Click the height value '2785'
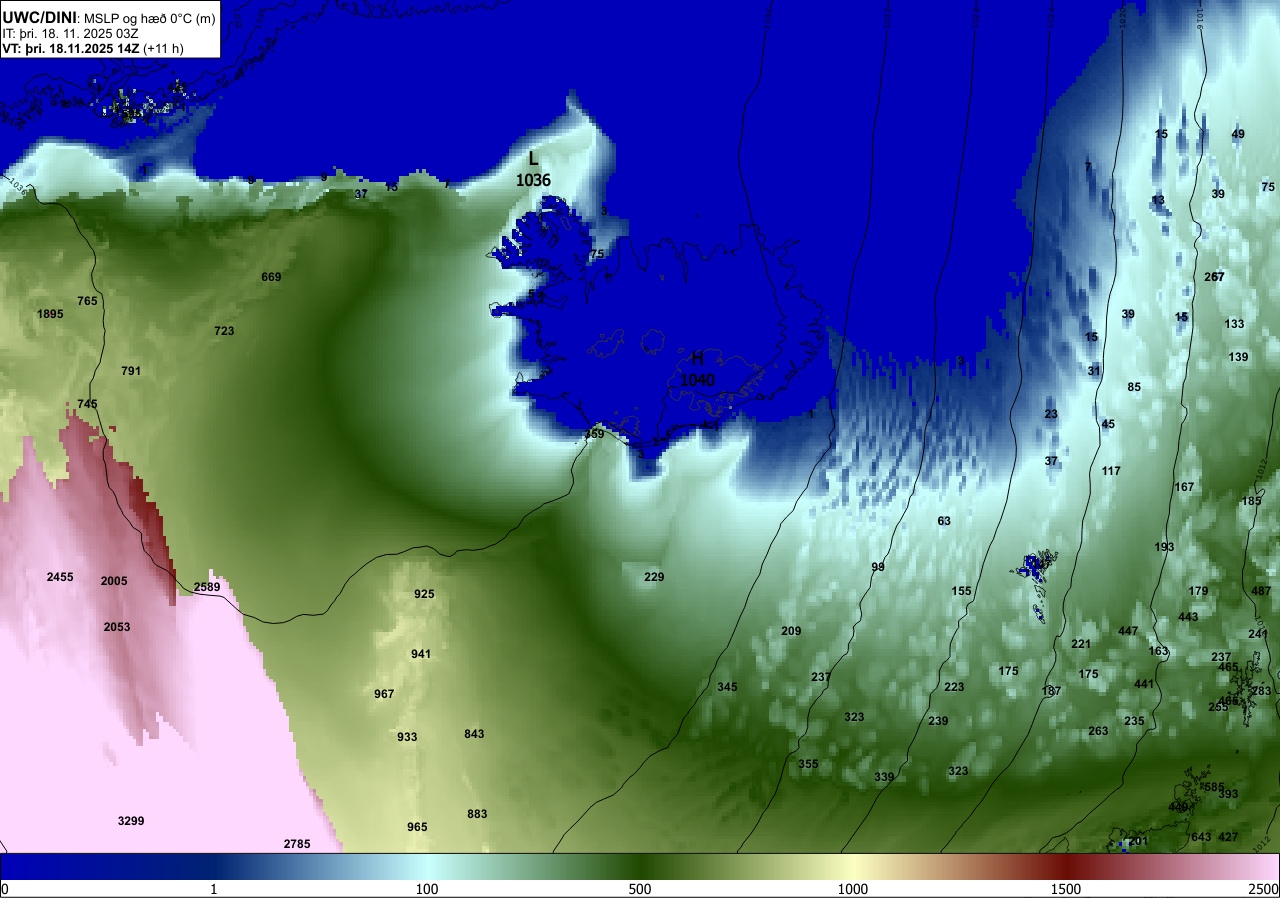The width and height of the screenshot is (1280, 898). click(x=297, y=844)
